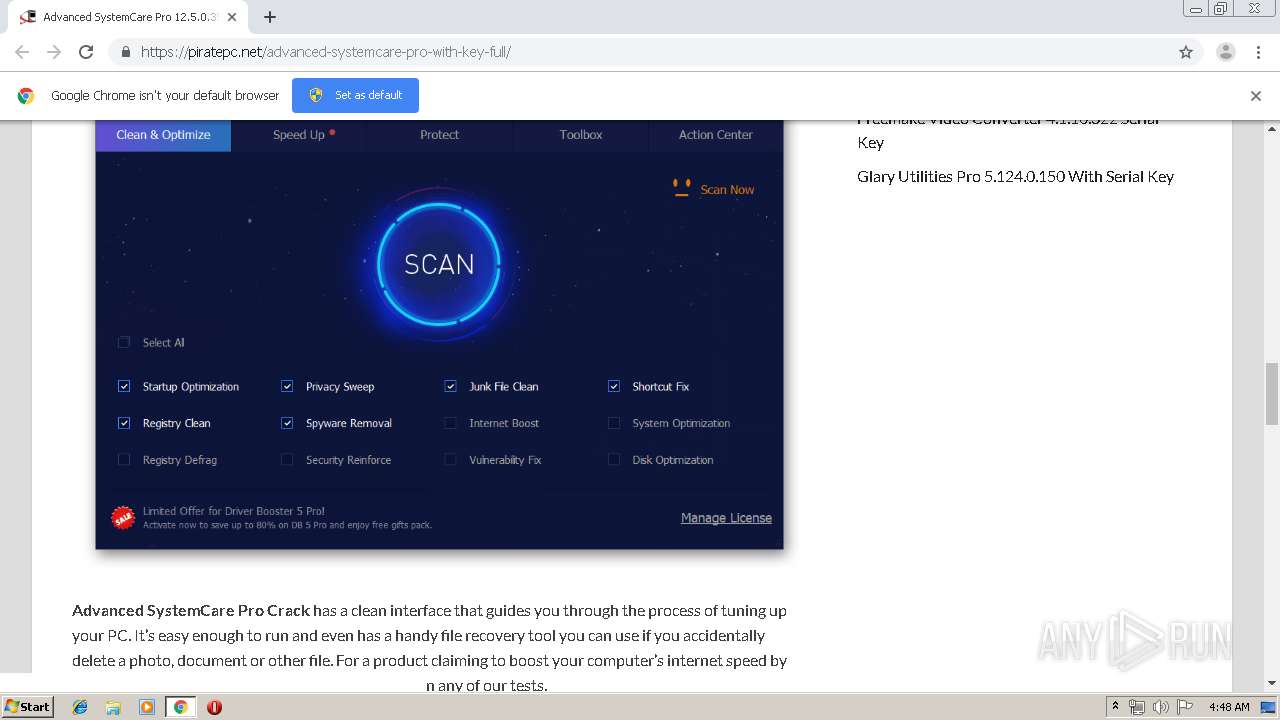
Task: Click the network tray icon
Action: click(1137, 707)
